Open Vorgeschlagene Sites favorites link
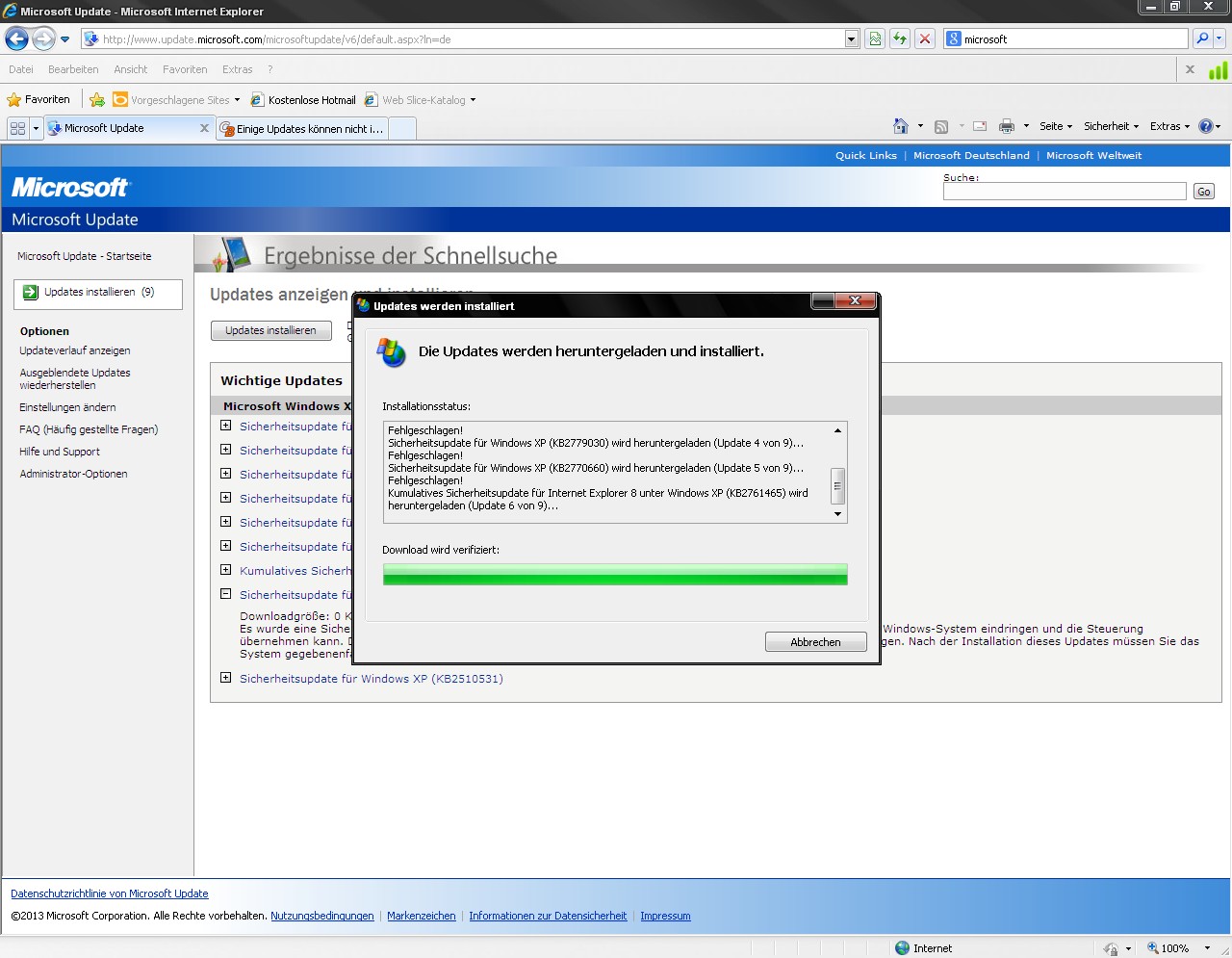 [176, 100]
